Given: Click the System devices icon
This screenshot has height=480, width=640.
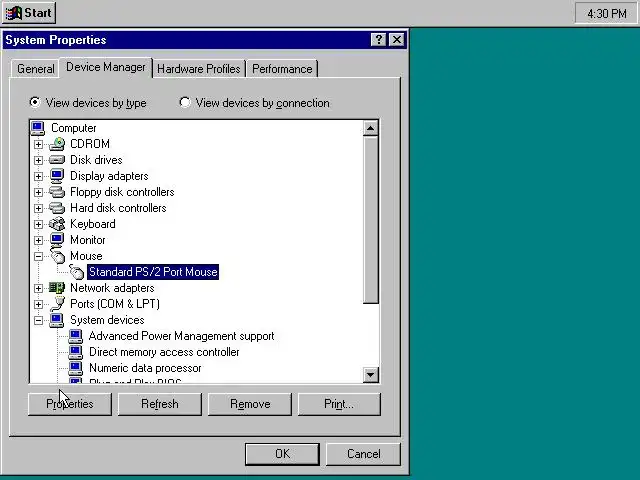Looking at the screenshot, I should click(57, 320).
